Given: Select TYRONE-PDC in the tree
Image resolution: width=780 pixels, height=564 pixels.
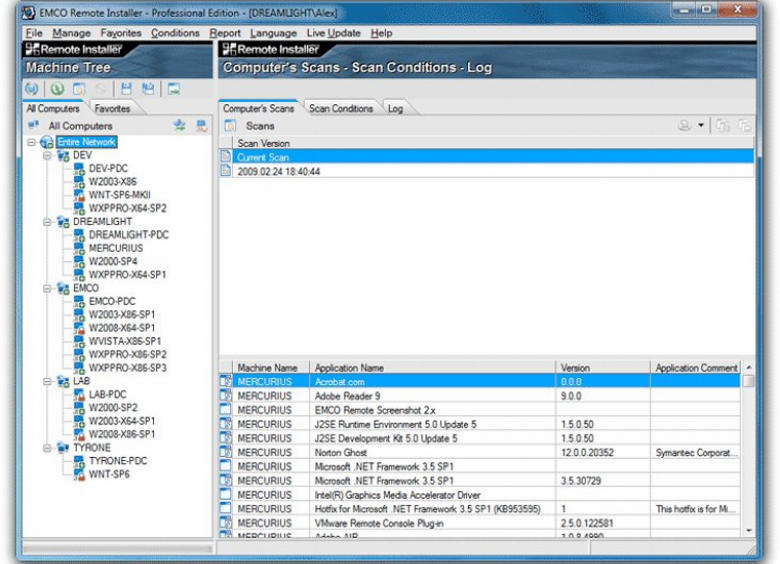Looking at the screenshot, I should [118, 461].
